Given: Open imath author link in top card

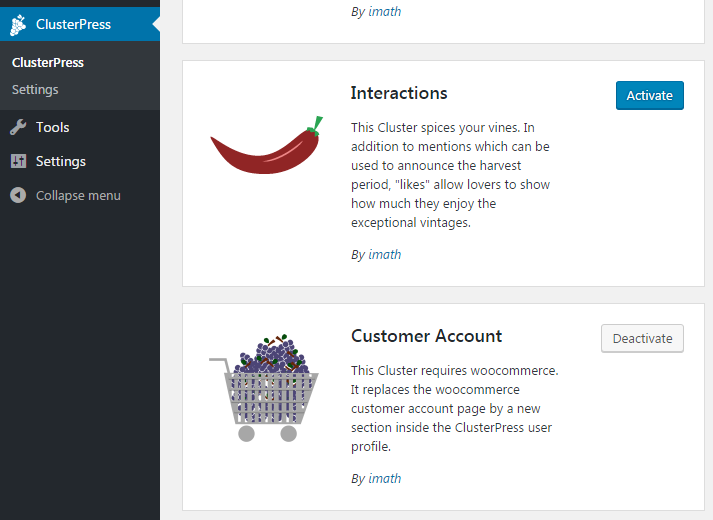Looking at the screenshot, I should 385,11.
